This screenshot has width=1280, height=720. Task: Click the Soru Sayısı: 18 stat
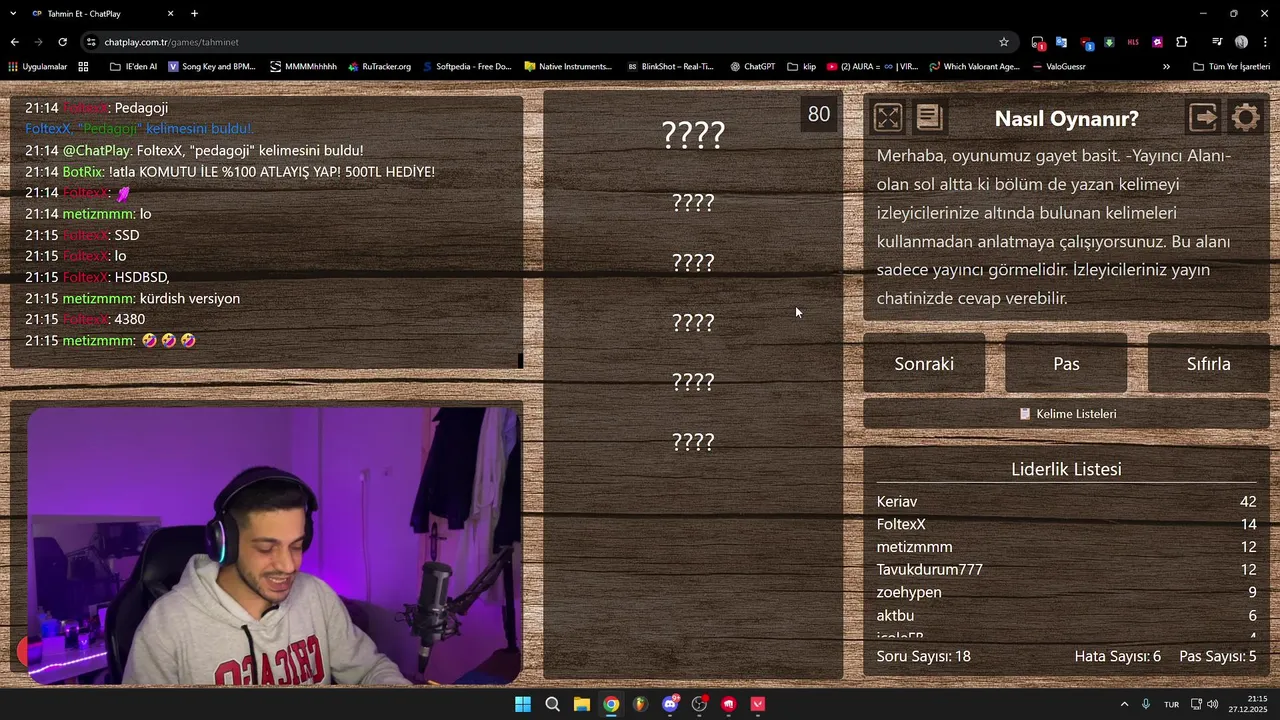point(923,657)
